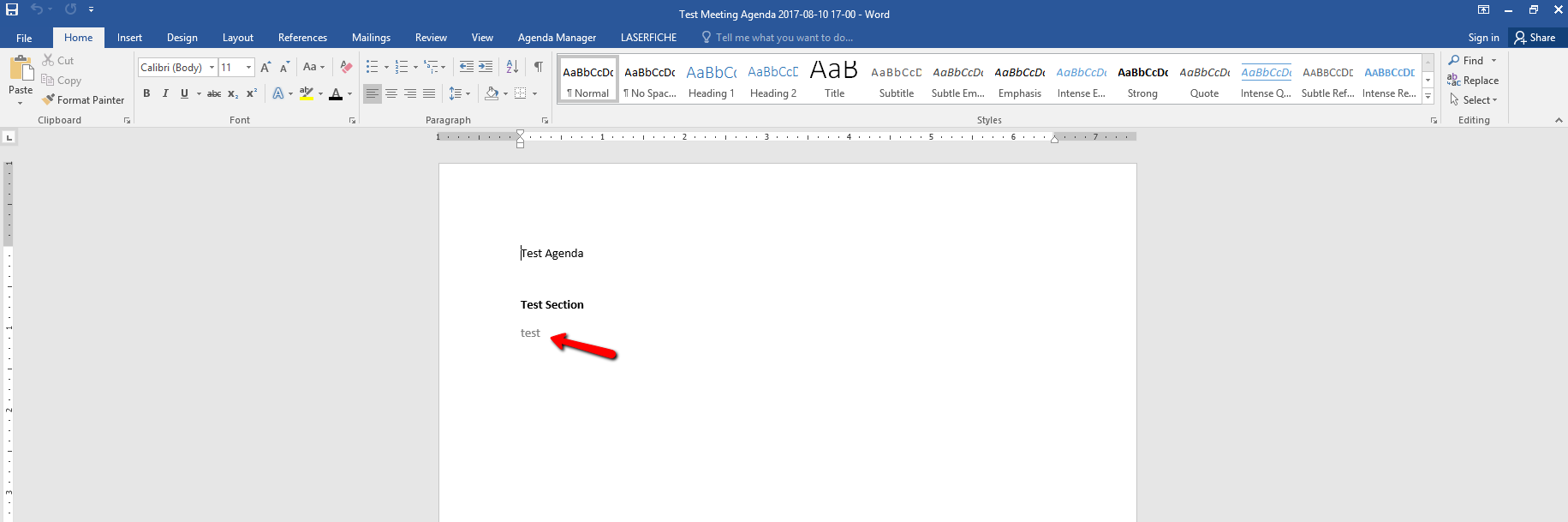The width and height of the screenshot is (1568, 522).
Task: Open the font size dropdown
Action: pyautogui.click(x=249, y=67)
